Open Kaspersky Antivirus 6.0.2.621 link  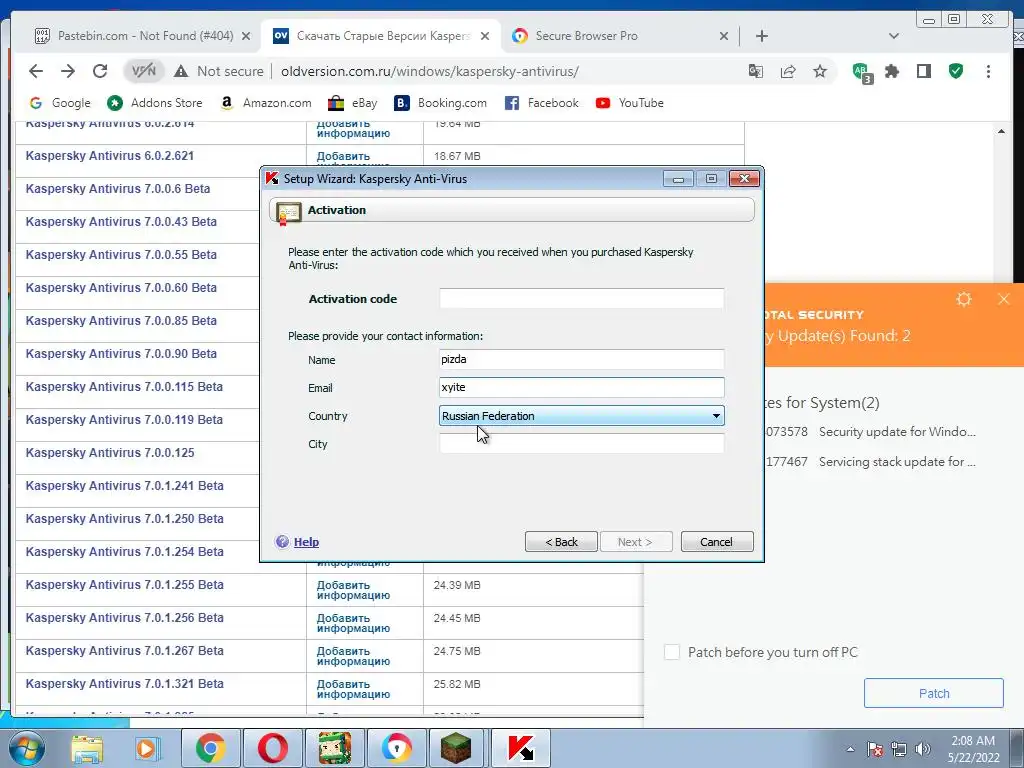pyautogui.click(x=110, y=156)
